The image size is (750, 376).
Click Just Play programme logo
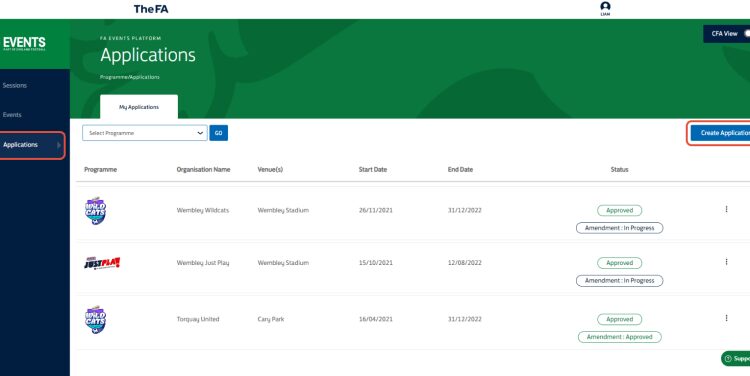click(x=102, y=263)
